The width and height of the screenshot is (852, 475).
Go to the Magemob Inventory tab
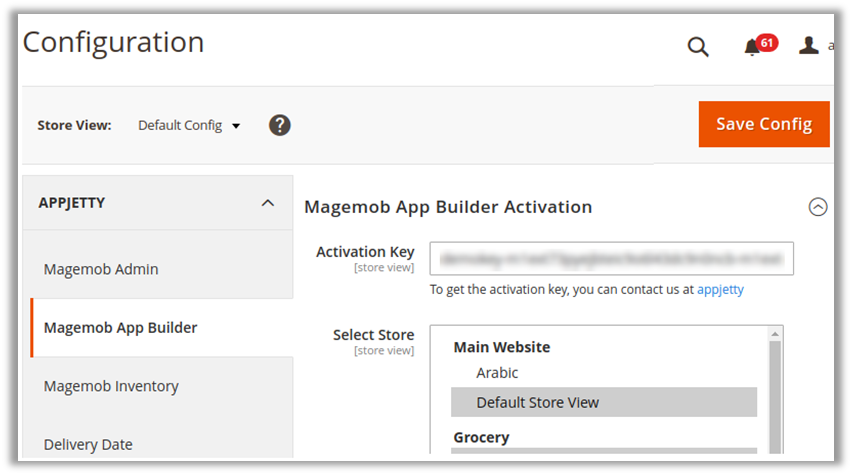(x=111, y=386)
